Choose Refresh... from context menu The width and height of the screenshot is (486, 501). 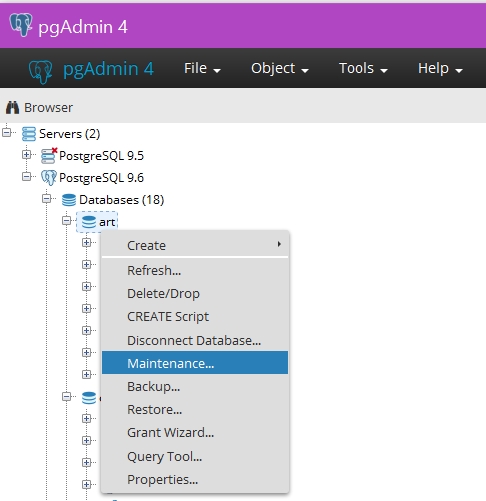coord(195,270)
